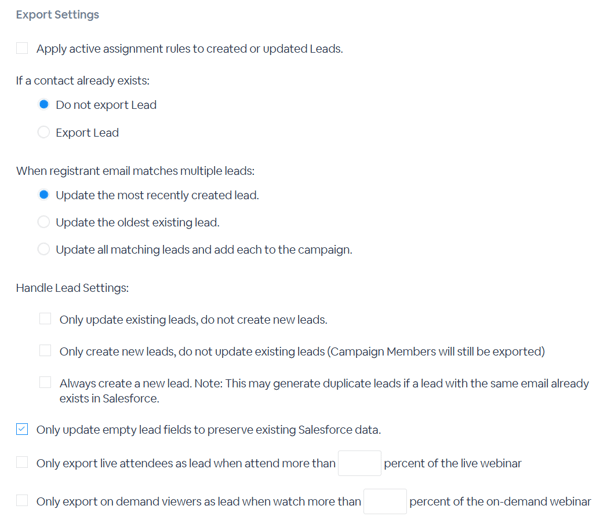Tick "Only export on demand viewers" checkbox
The image size is (600, 531).
click(22, 500)
